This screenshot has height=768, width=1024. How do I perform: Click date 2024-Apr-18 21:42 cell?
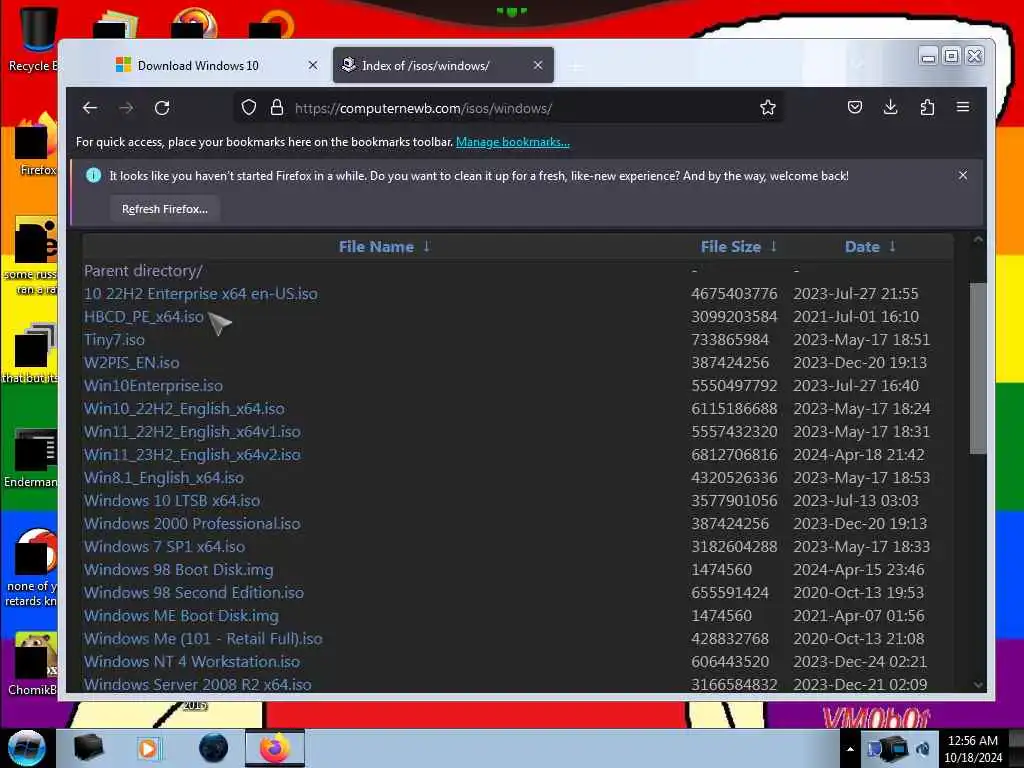(x=859, y=455)
